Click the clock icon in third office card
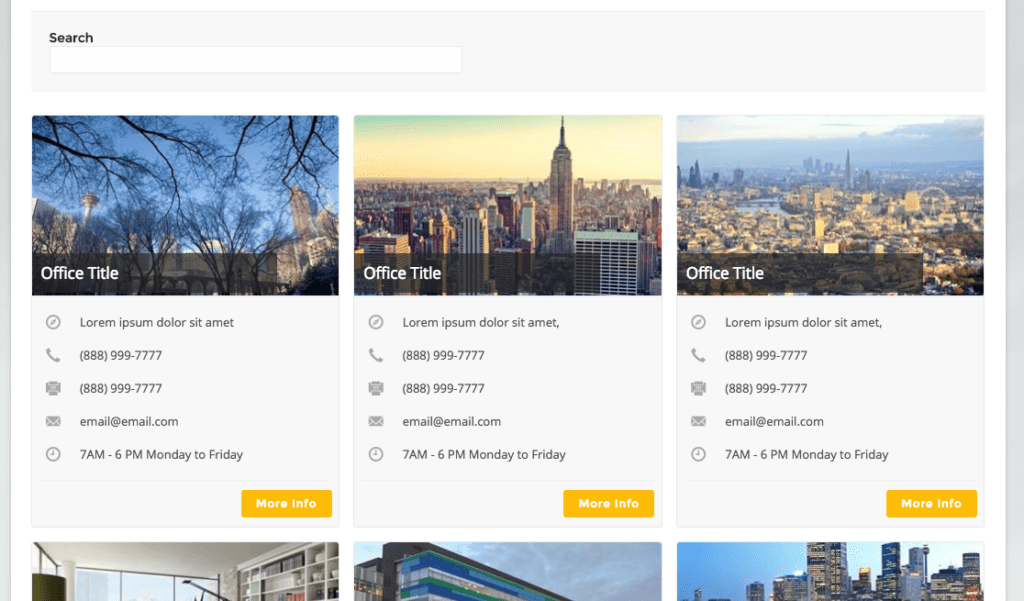1024x601 pixels. pos(699,454)
